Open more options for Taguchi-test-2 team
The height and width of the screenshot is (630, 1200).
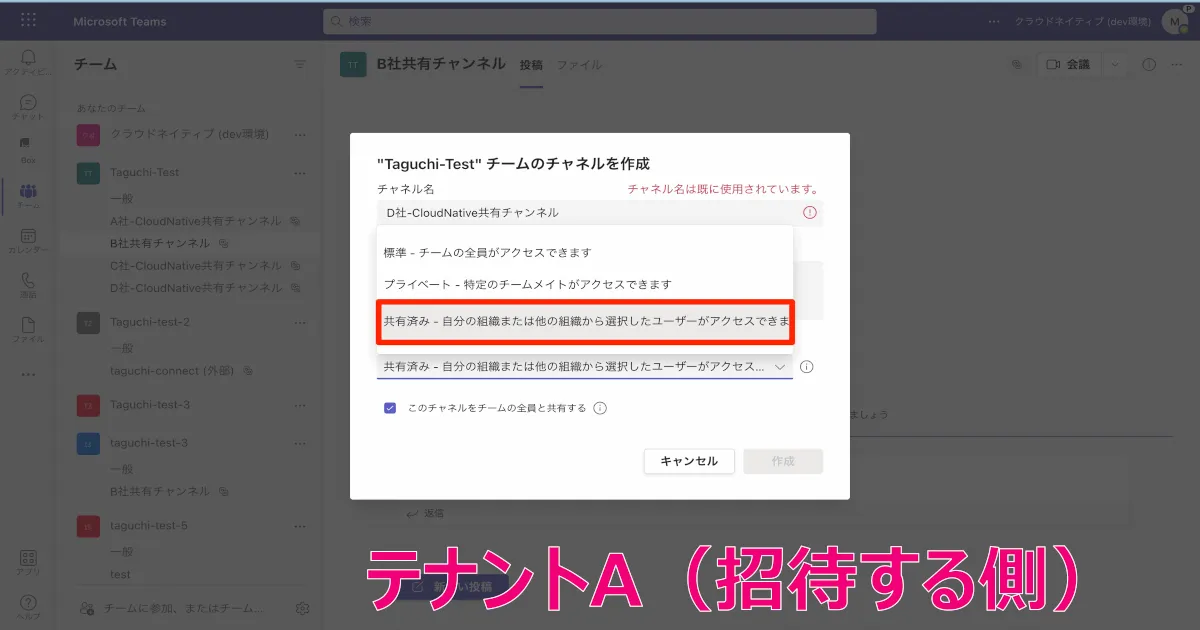tap(300, 322)
